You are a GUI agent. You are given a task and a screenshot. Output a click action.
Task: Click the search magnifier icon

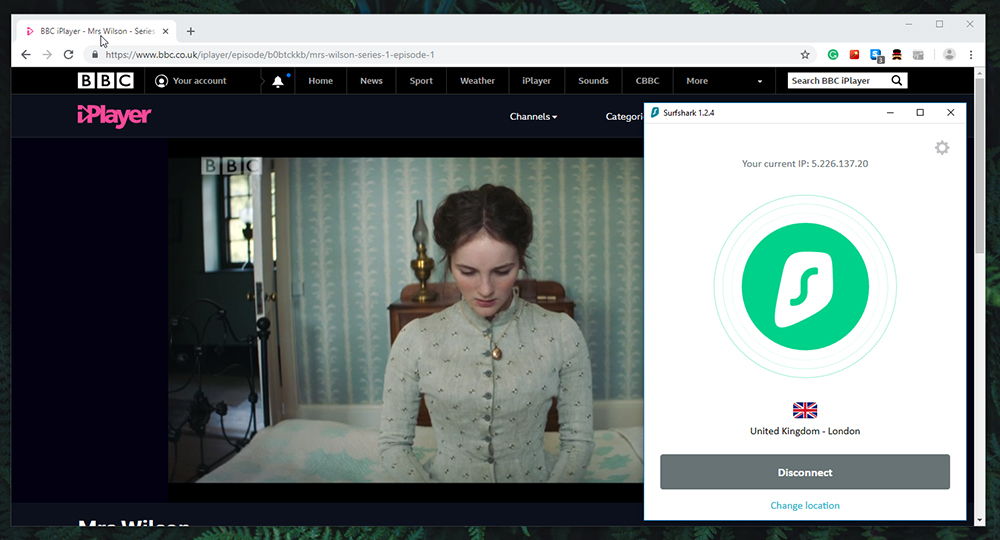pyautogui.click(x=897, y=80)
